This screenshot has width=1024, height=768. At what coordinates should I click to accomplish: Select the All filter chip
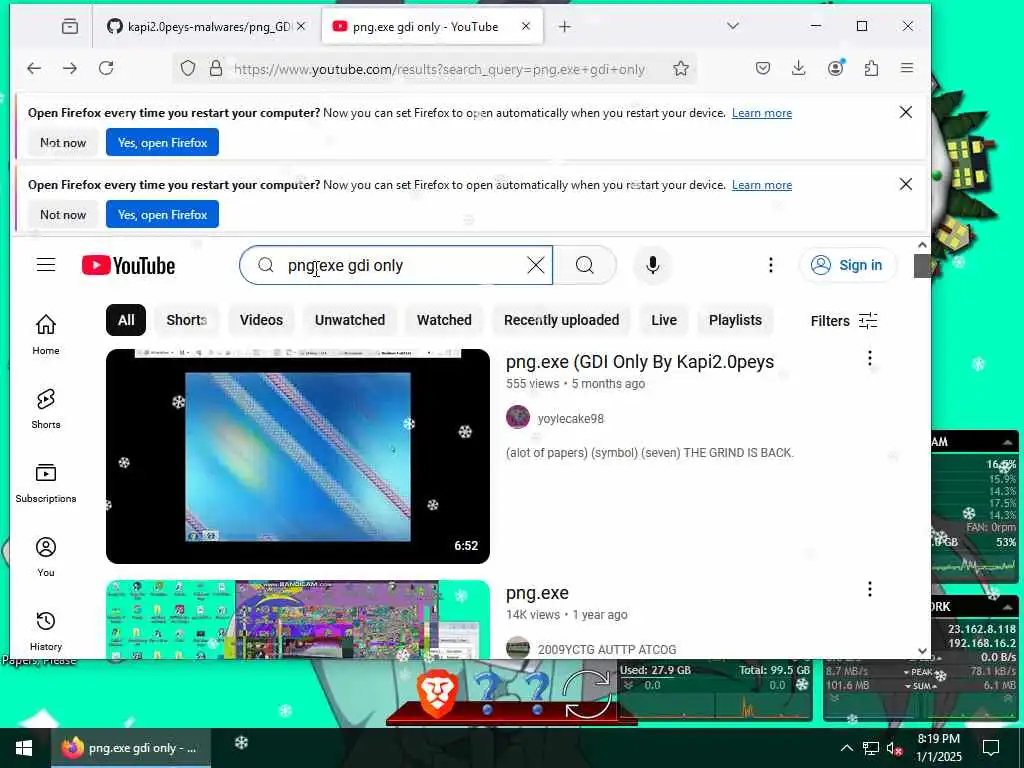[126, 320]
